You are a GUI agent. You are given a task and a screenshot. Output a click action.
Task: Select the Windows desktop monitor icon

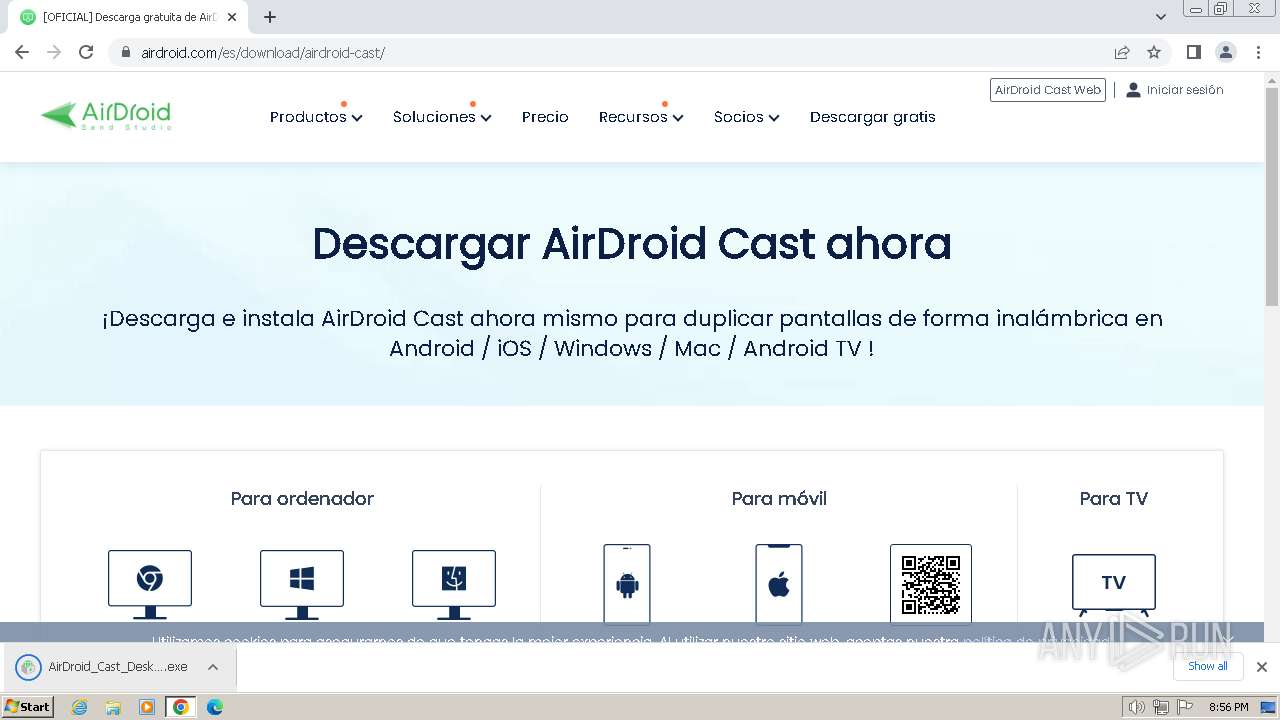point(302,584)
